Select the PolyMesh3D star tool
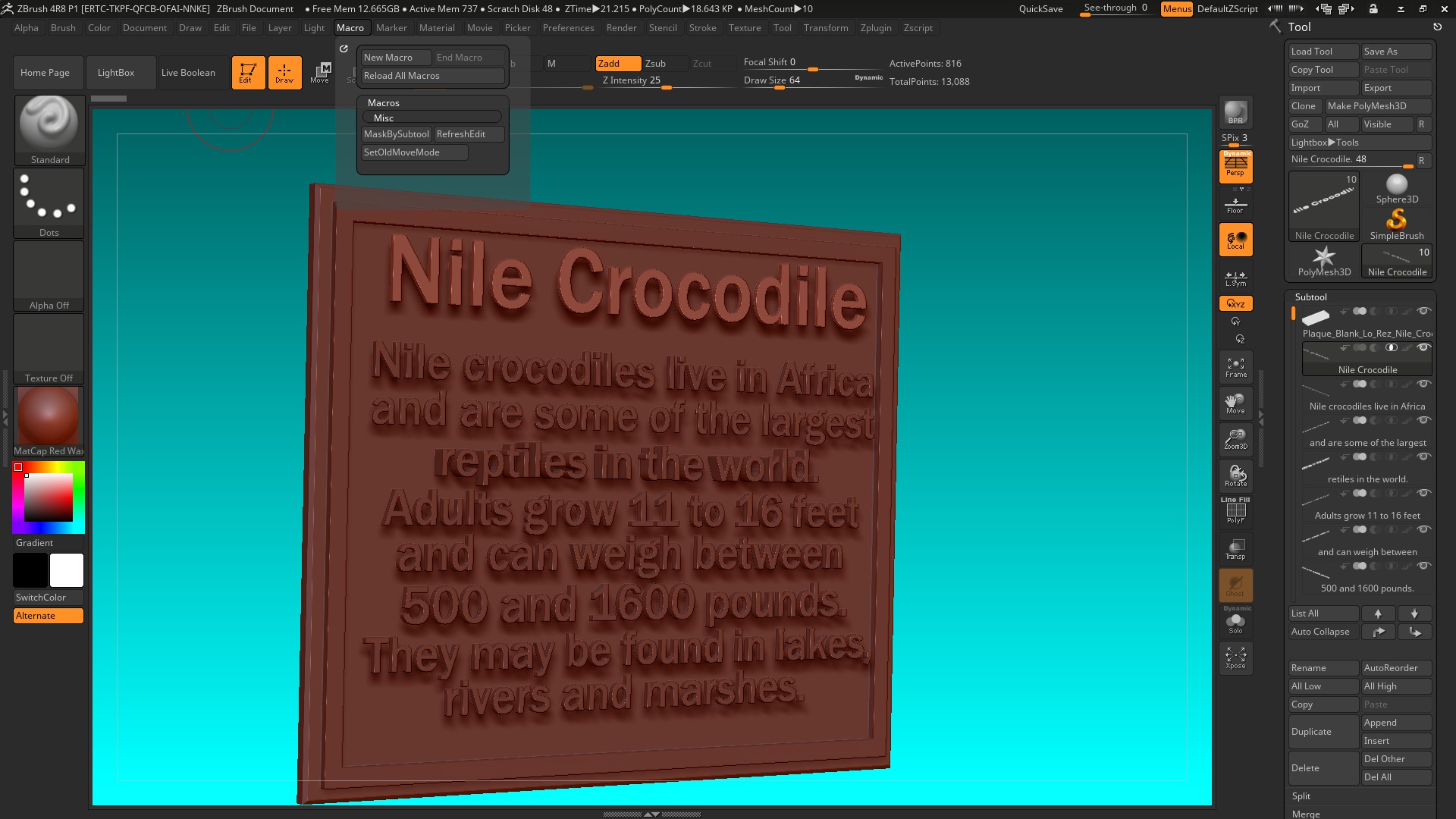This screenshot has height=819, width=1456. (1324, 261)
